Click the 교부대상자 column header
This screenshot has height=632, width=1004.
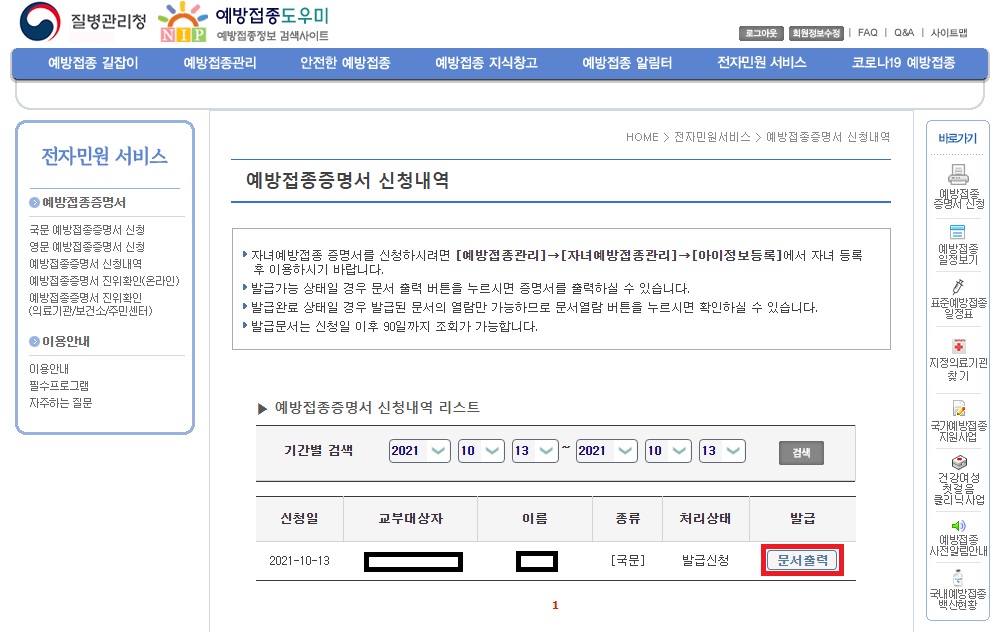(x=410, y=519)
